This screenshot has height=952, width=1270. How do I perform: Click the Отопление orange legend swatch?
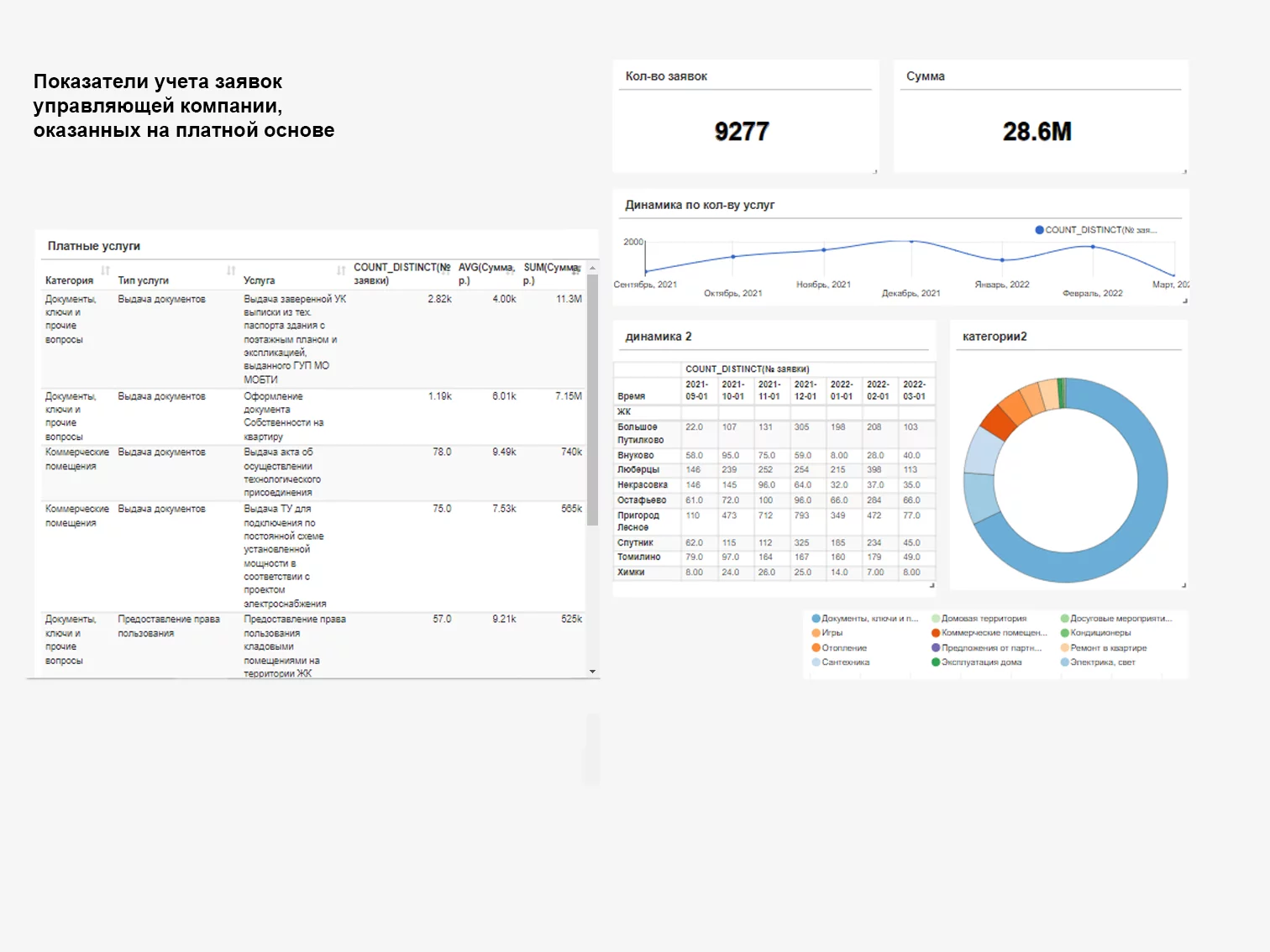(816, 648)
